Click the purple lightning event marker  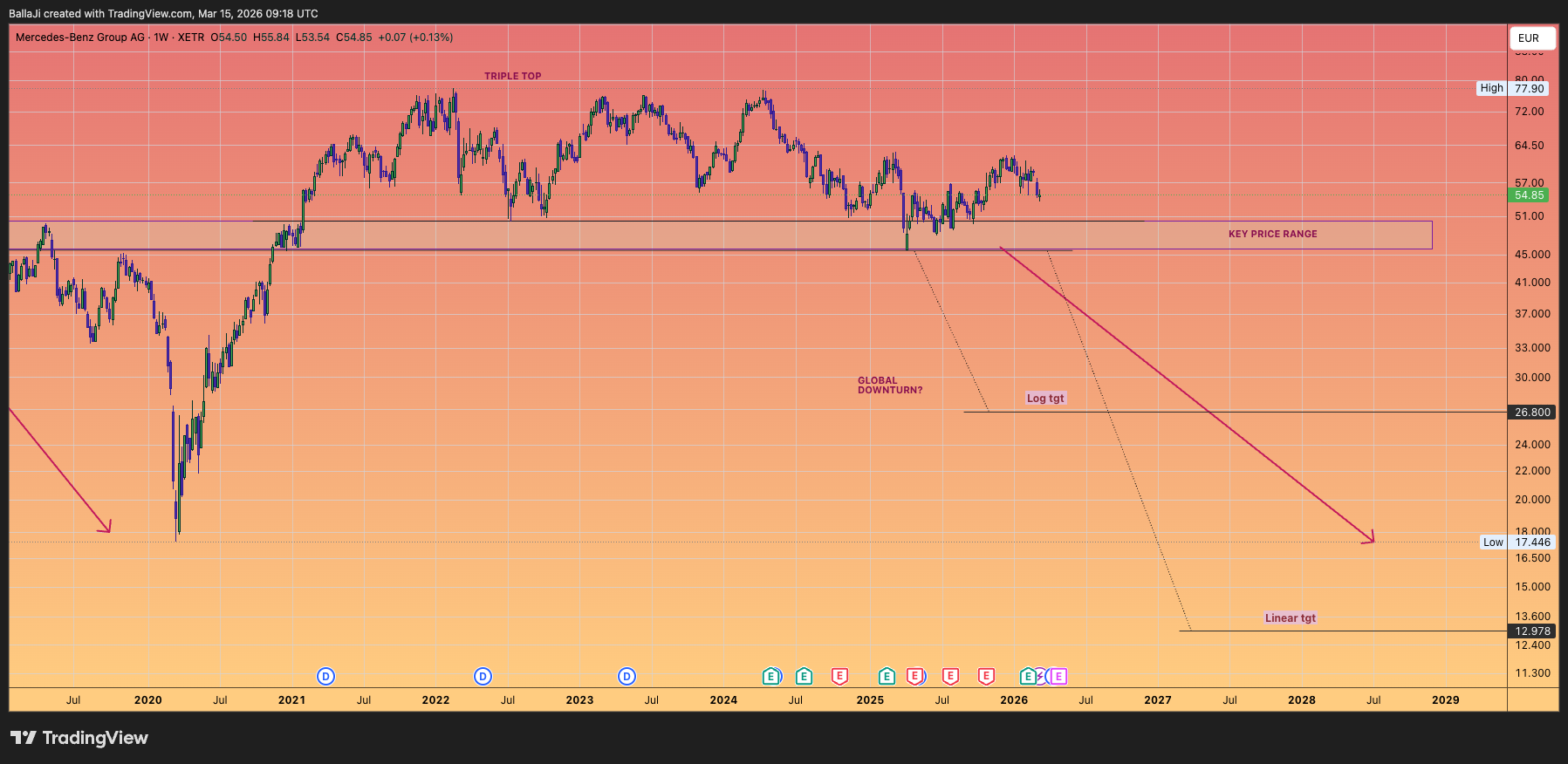point(1042,676)
